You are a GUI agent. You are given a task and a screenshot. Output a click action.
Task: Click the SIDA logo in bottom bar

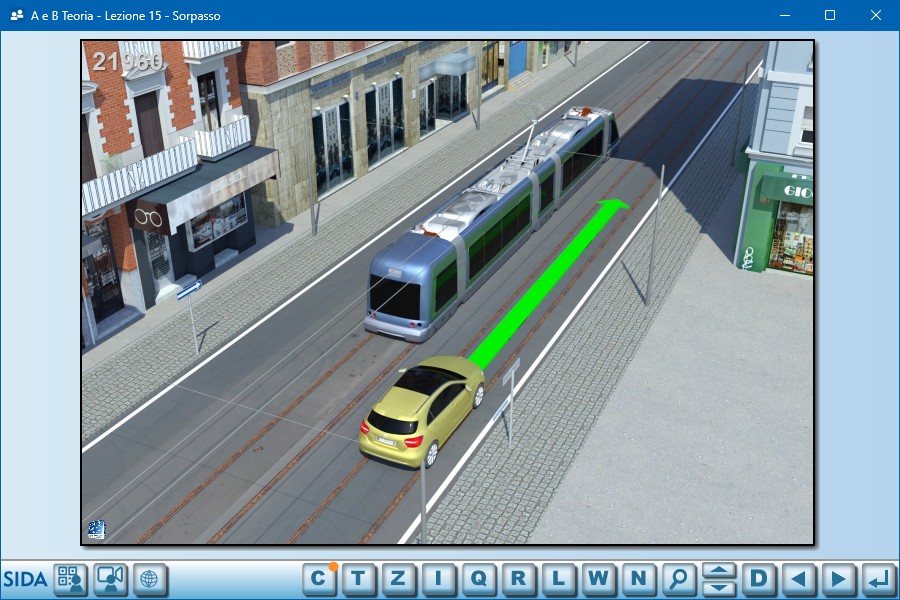25,579
